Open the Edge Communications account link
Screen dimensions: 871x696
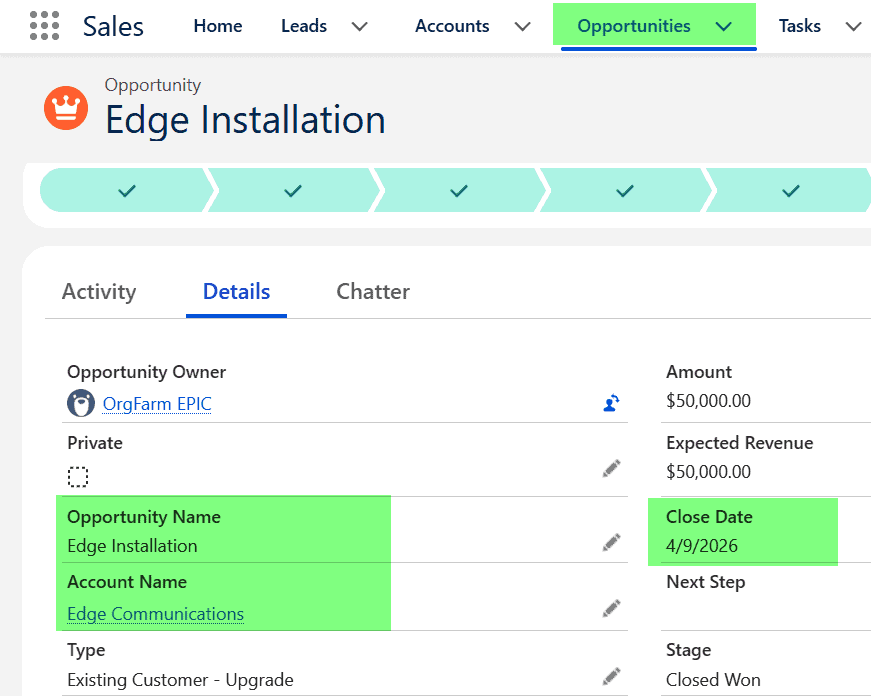point(156,614)
